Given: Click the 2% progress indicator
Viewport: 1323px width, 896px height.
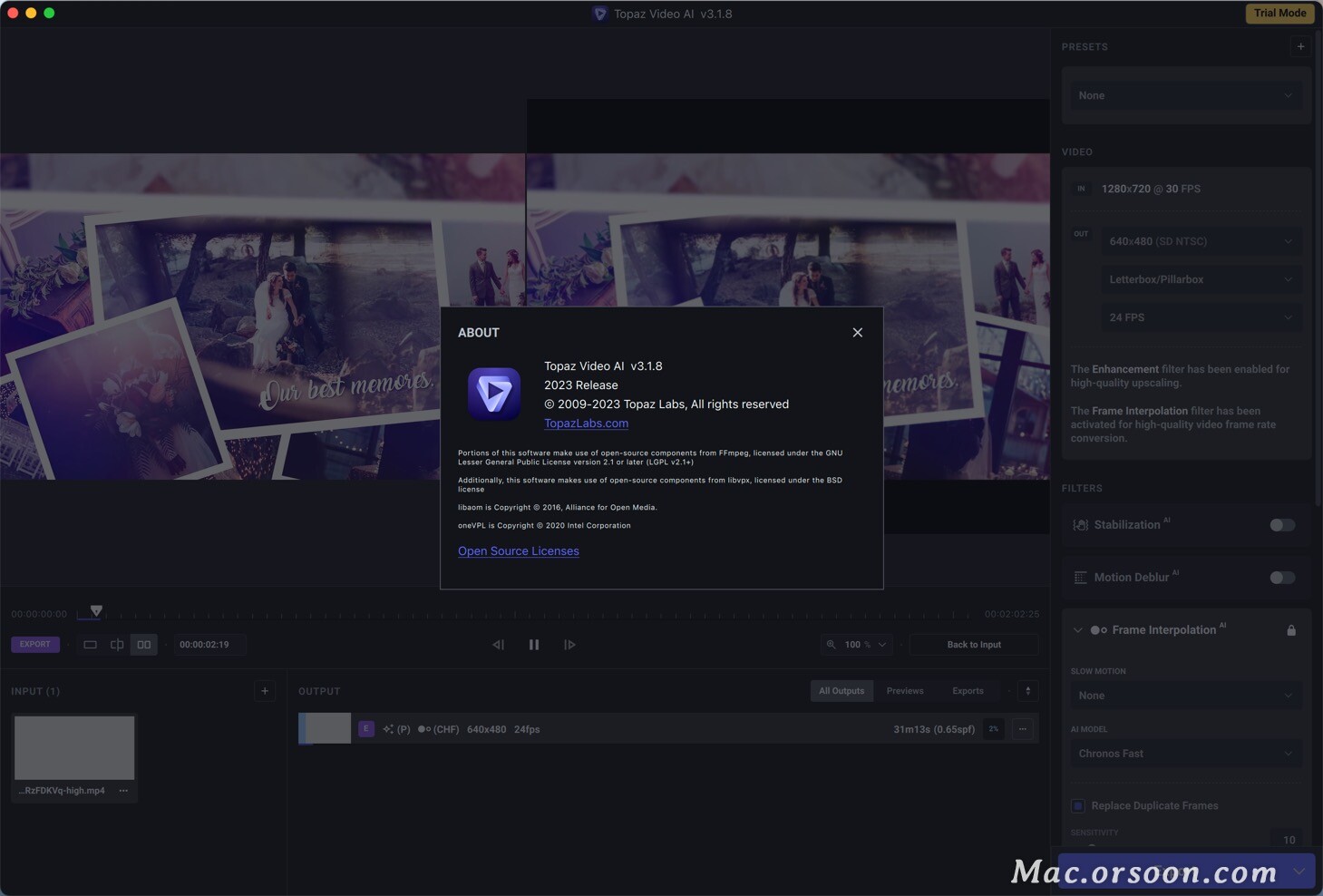Looking at the screenshot, I should click(994, 729).
